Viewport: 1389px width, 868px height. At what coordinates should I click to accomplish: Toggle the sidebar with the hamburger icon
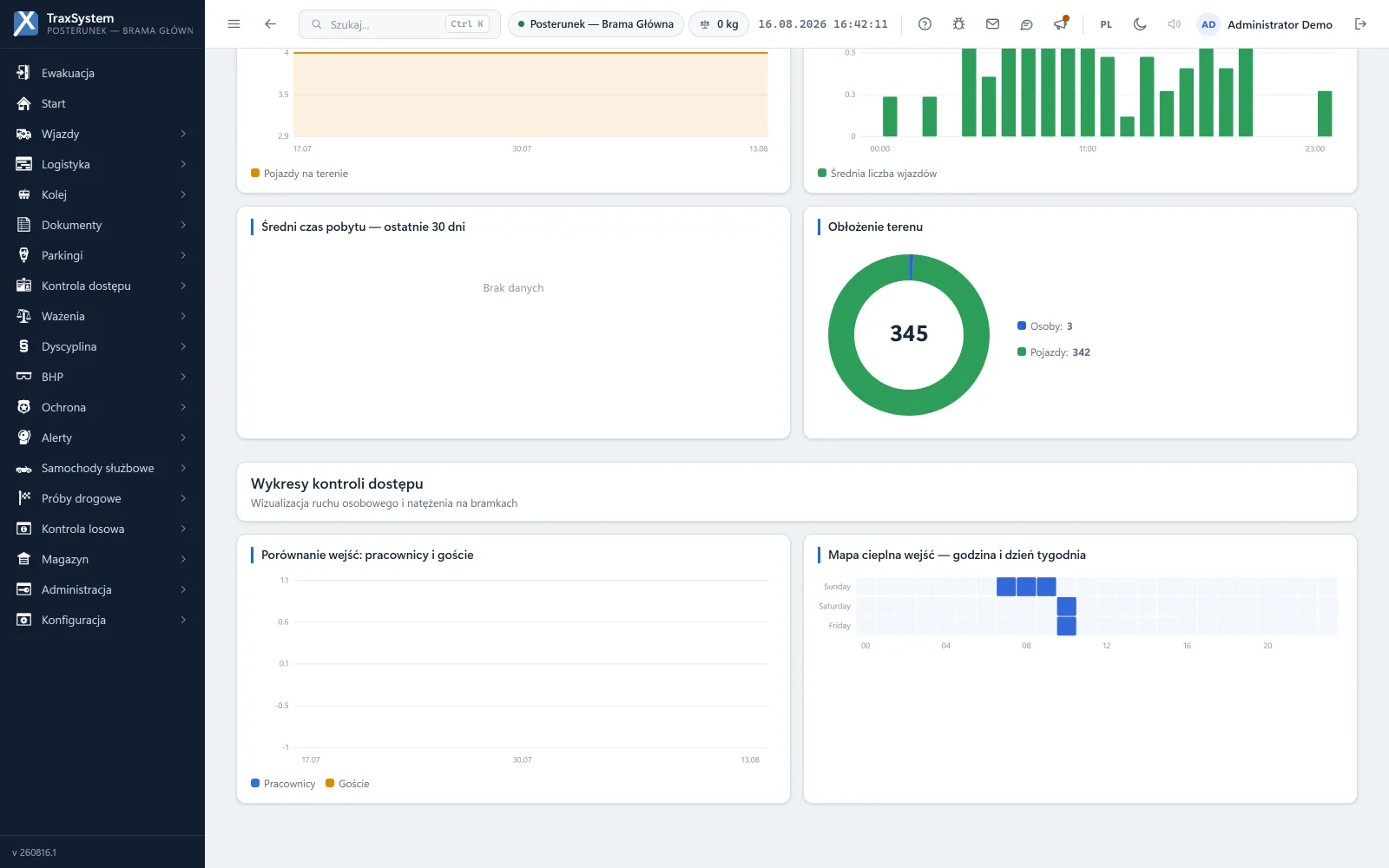coord(234,24)
